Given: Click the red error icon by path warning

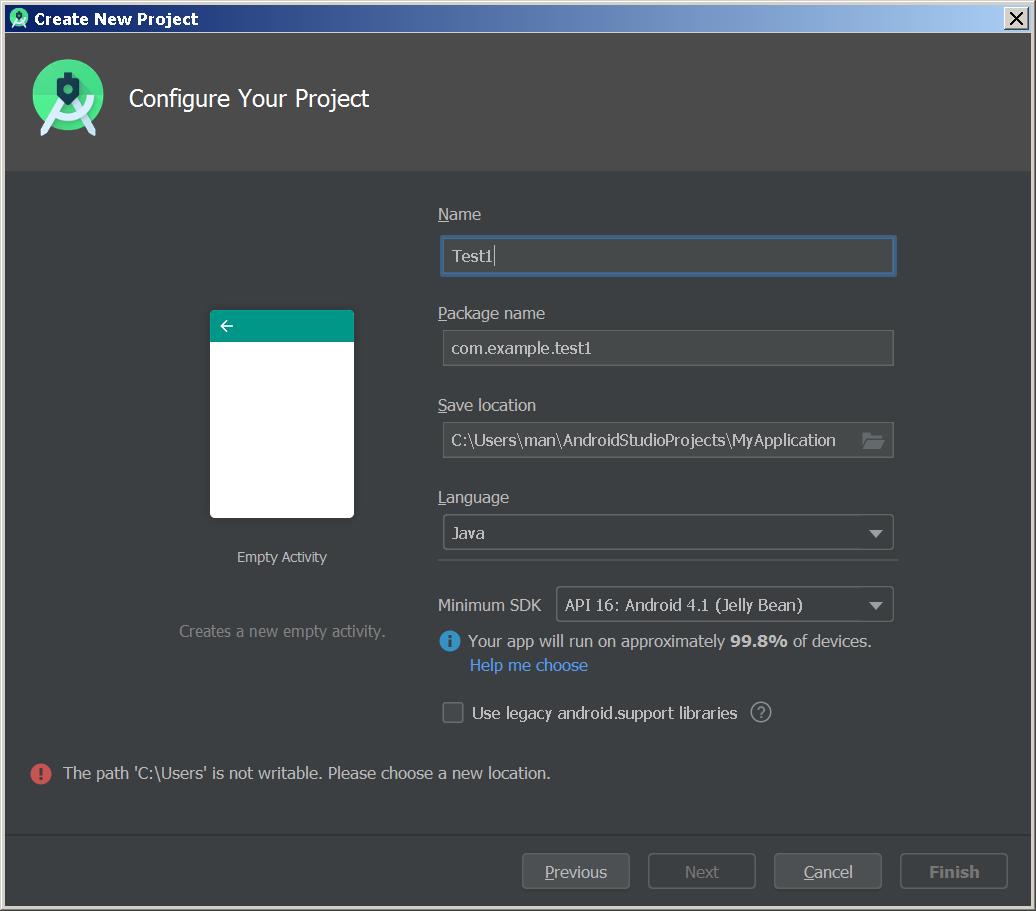Looking at the screenshot, I should (41, 774).
